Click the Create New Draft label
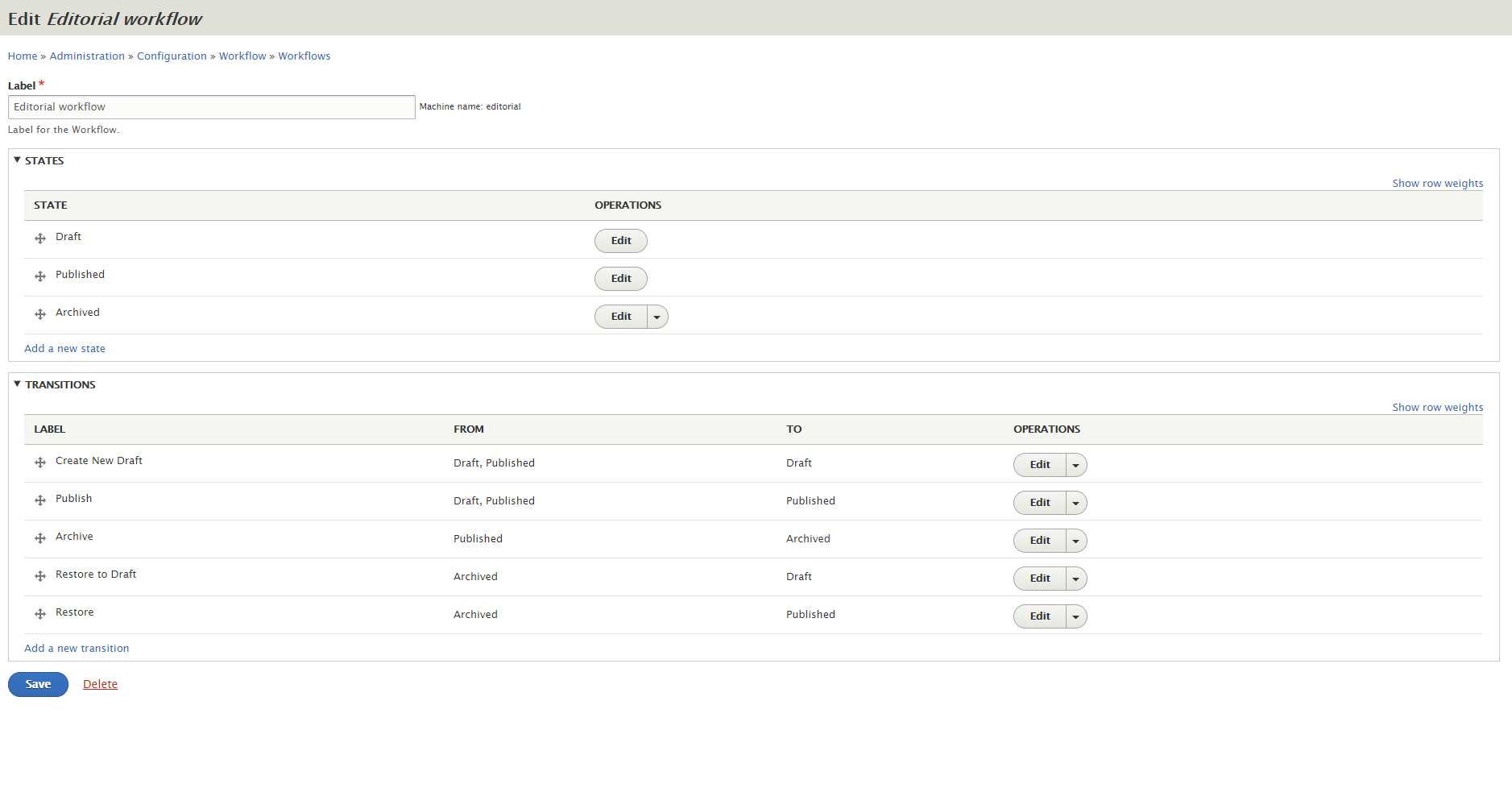Screen dimensions: 1512x809 [99, 461]
